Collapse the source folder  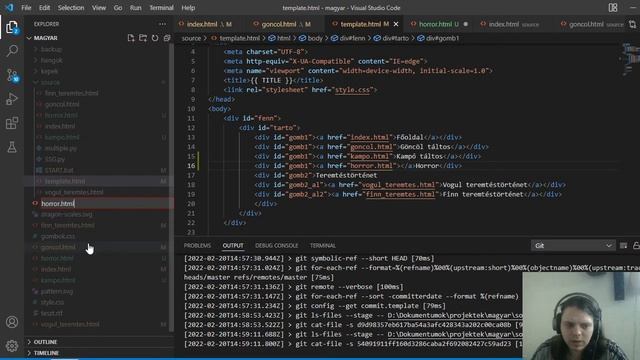[50, 82]
